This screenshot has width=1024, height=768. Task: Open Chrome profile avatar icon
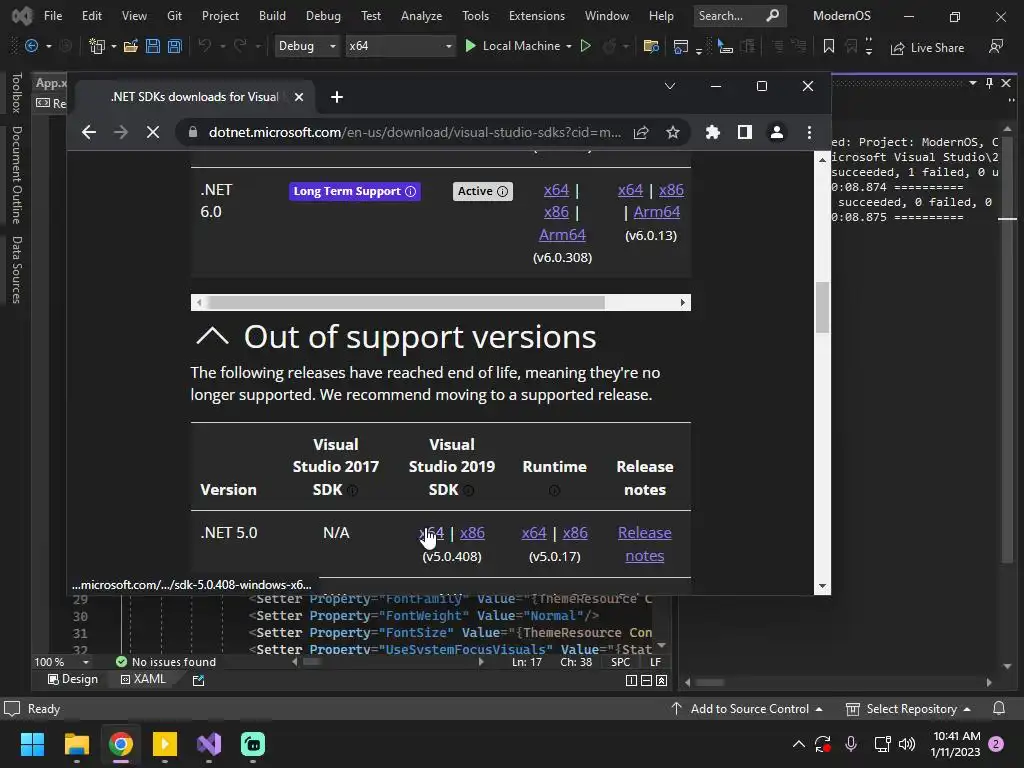(776, 133)
